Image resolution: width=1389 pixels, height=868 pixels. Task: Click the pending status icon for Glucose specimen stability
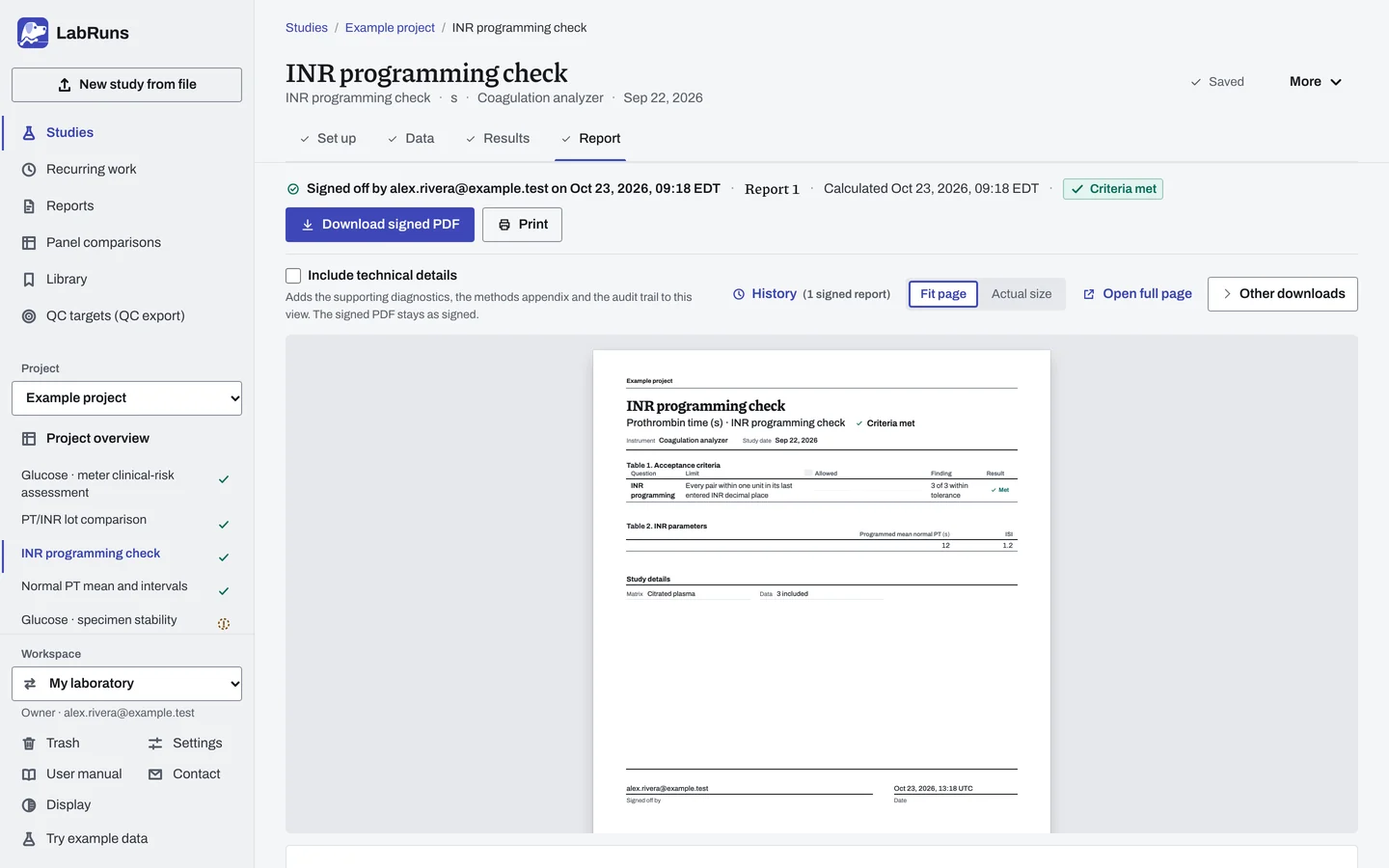pyautogui.click(x=224, y=624)
